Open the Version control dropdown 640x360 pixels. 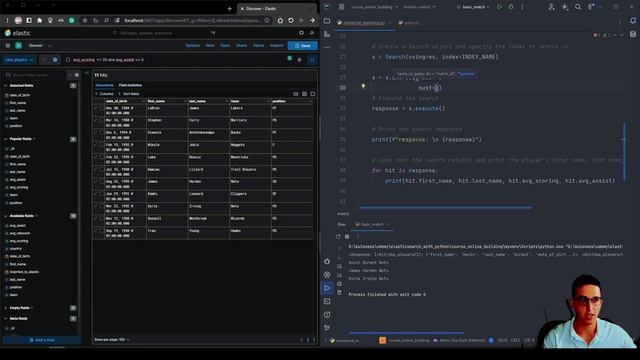tap(419, 7)
